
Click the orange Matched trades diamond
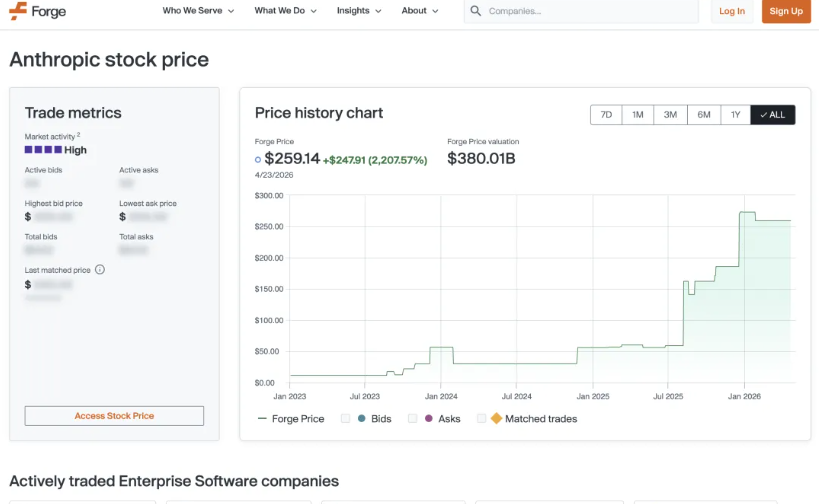click(x=496, y=418)
